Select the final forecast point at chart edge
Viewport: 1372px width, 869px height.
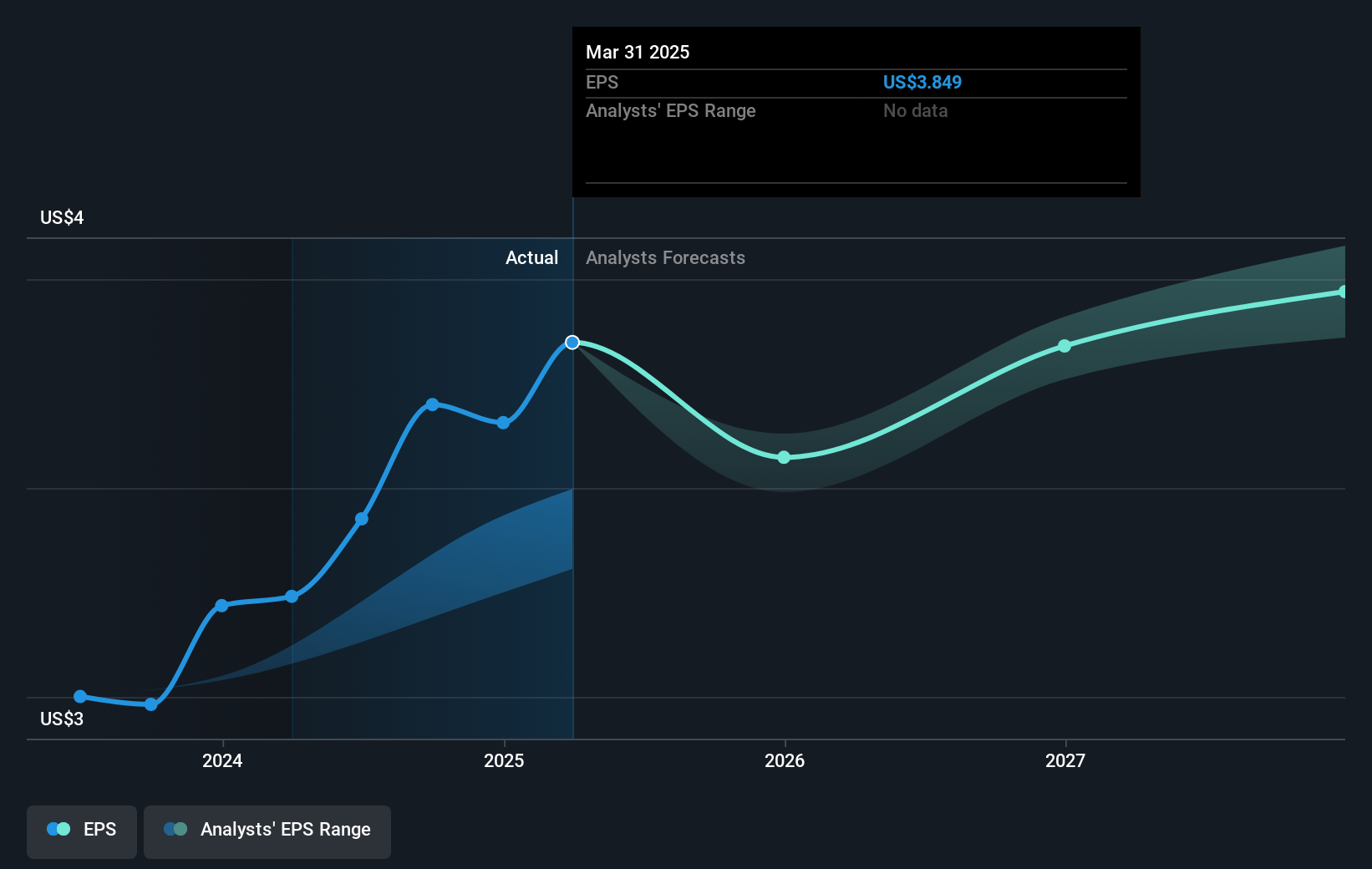coord(1343,292)
